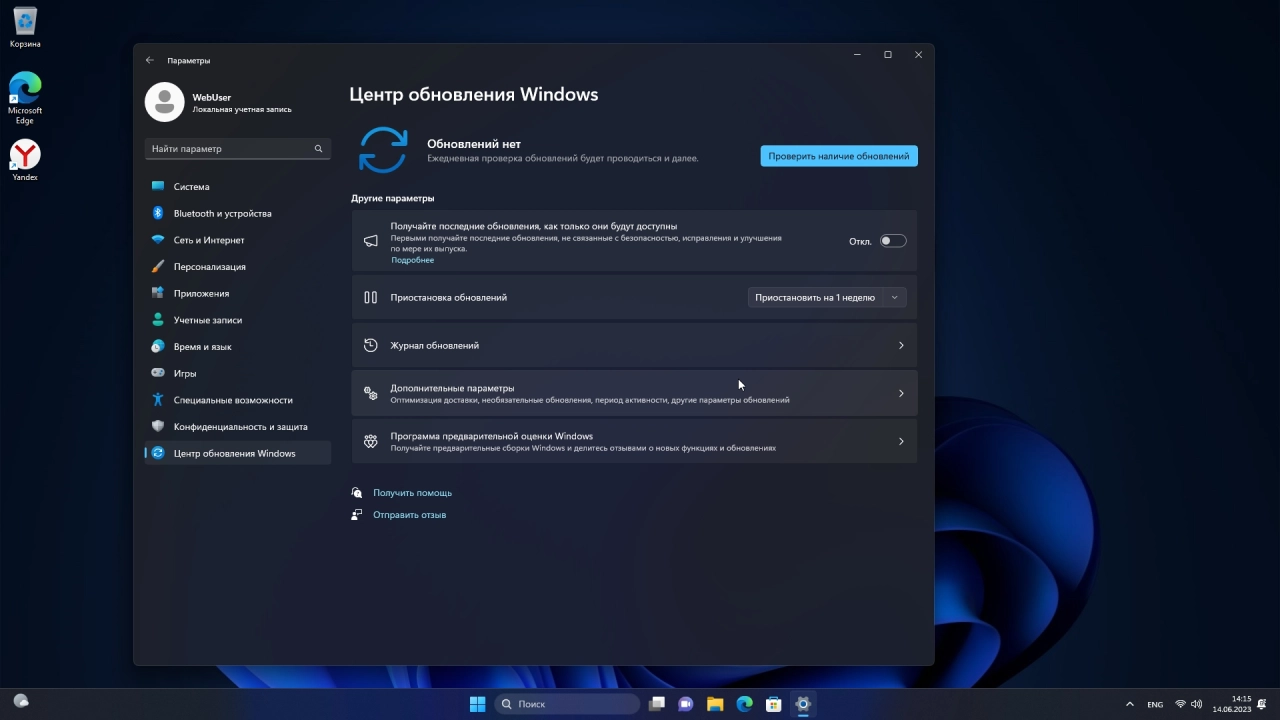Click Проверить наличие обновлений button
1280x720 pixels.
click(x=839, y=156)
